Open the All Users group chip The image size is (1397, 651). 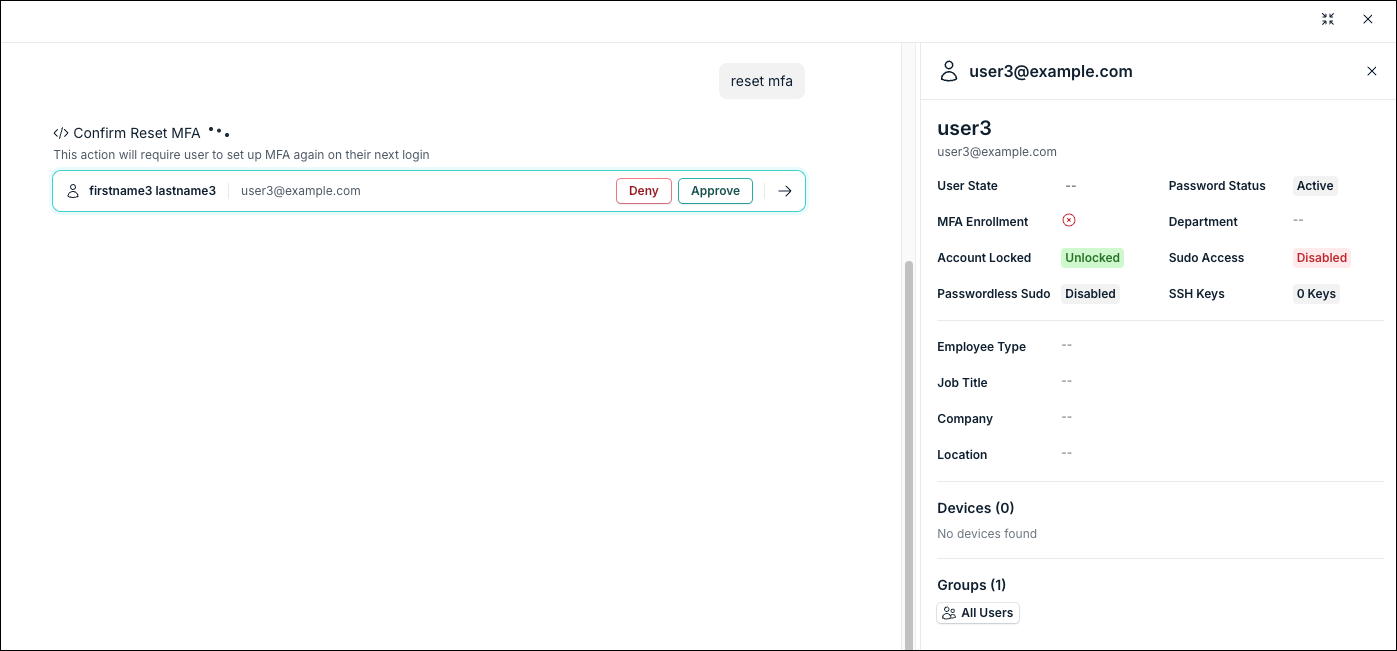978,613
